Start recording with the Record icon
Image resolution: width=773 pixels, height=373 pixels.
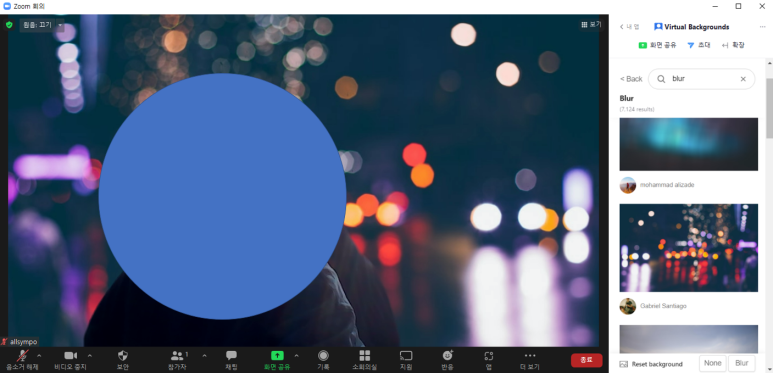click(323, 360)
